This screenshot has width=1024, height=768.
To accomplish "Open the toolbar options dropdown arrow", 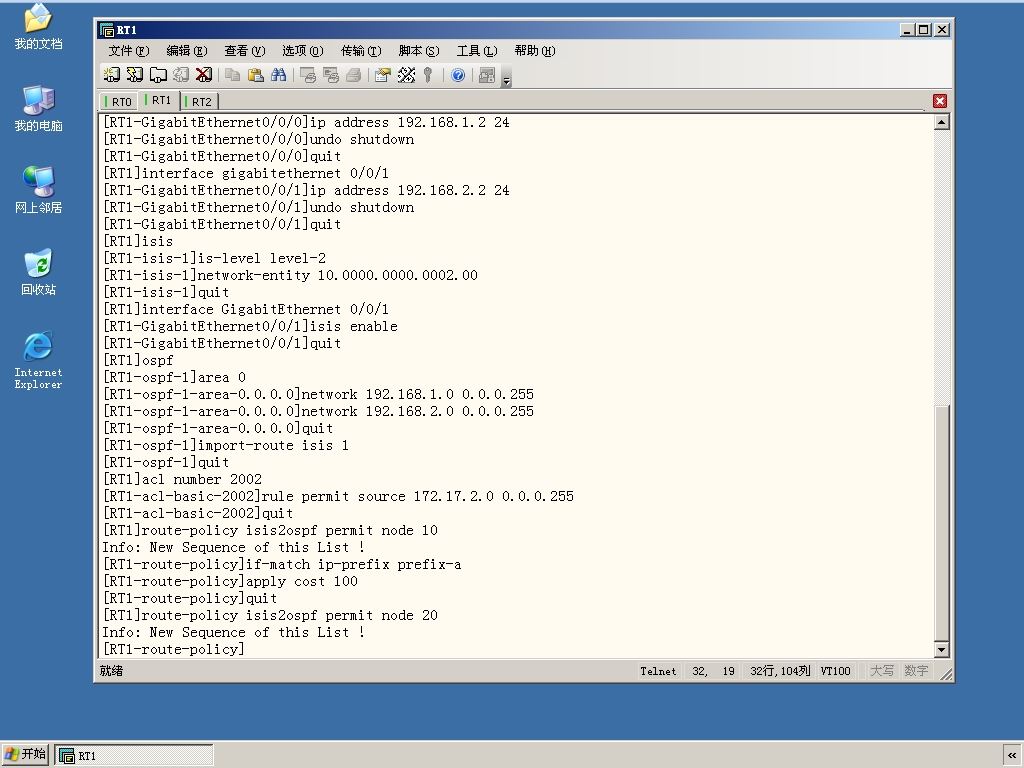I will pyautogui.click(x=506, y=79).
